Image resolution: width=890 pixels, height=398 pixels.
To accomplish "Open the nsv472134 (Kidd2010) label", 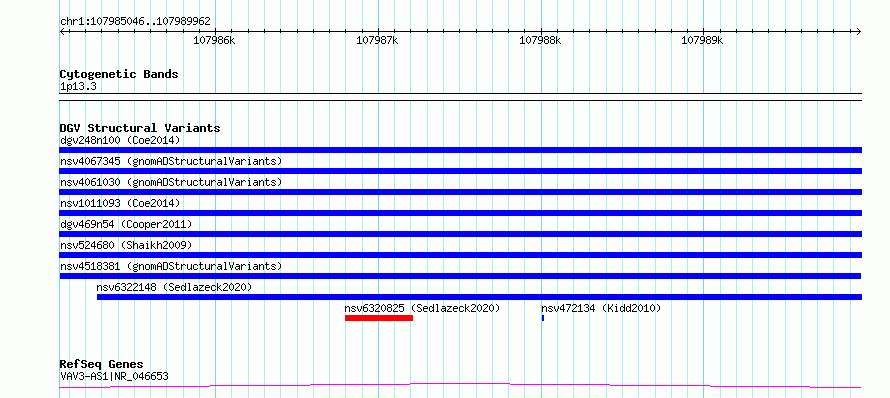I will [x=601, y=308].
